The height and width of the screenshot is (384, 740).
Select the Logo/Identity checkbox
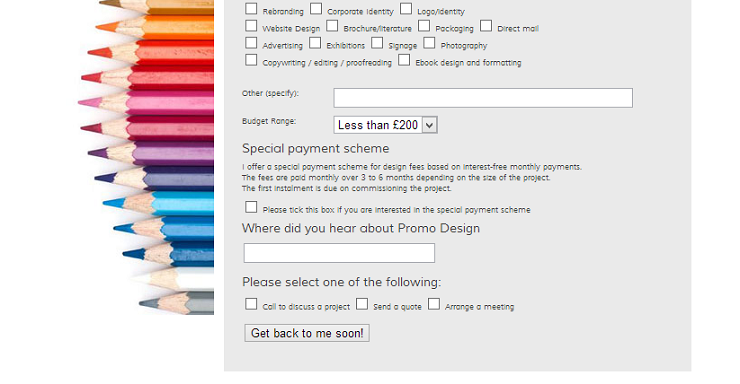[x=406, y=8]
